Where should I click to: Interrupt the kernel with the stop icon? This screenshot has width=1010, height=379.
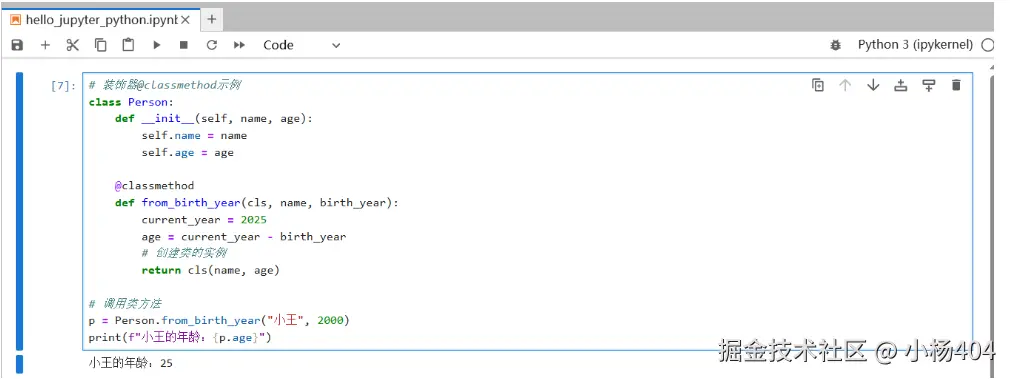184,45
